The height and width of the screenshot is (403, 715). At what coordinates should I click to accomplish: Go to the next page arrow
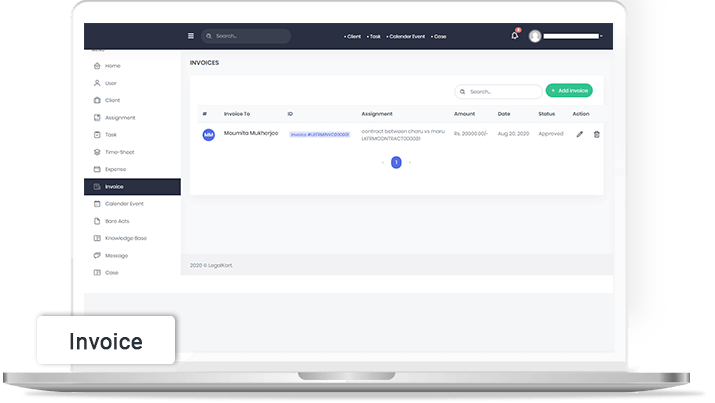[410, 162]
